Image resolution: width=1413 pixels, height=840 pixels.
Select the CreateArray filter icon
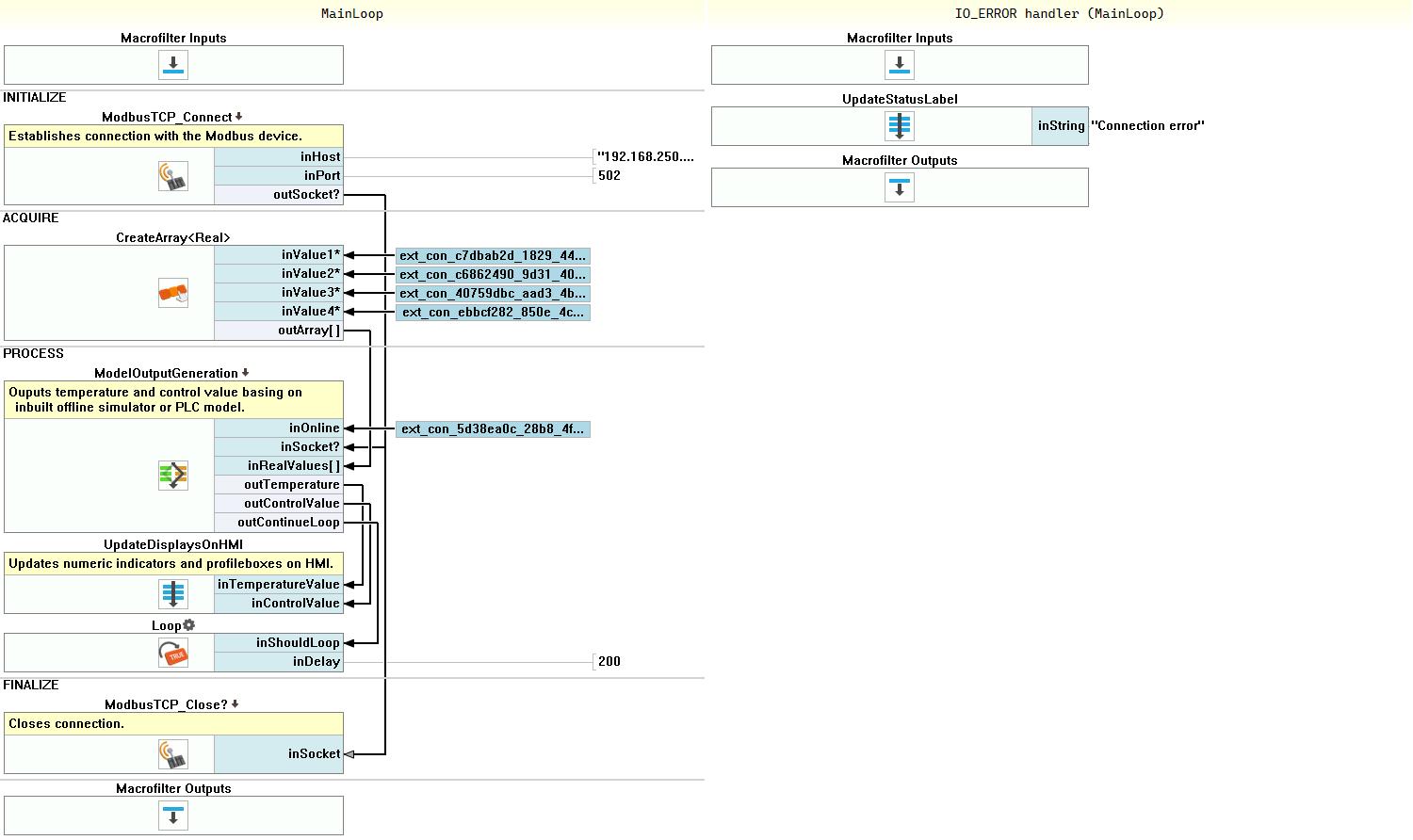click(172, 293)
